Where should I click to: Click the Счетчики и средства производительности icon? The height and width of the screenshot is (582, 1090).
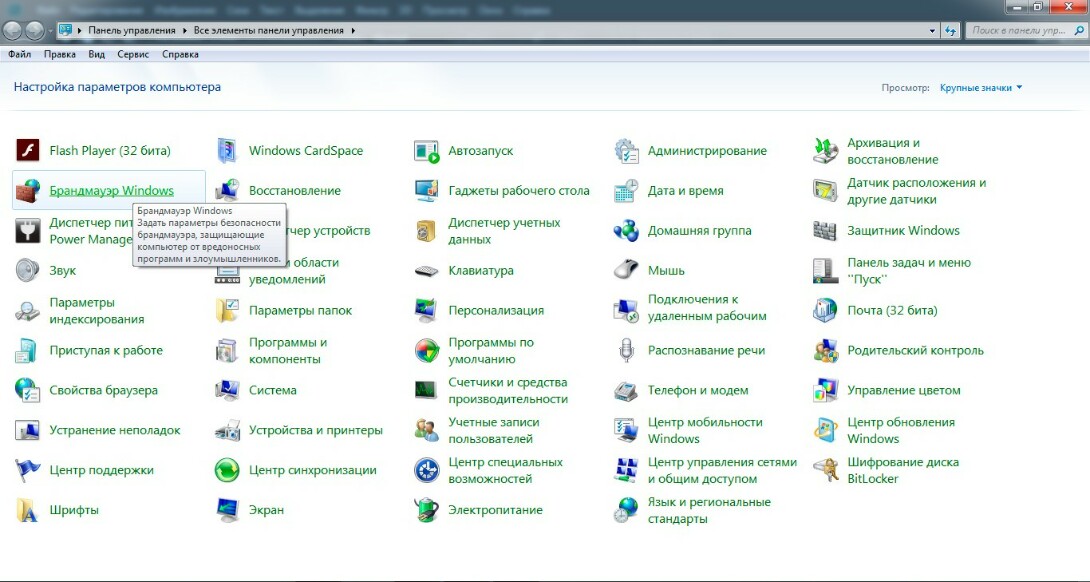[427, 390]
